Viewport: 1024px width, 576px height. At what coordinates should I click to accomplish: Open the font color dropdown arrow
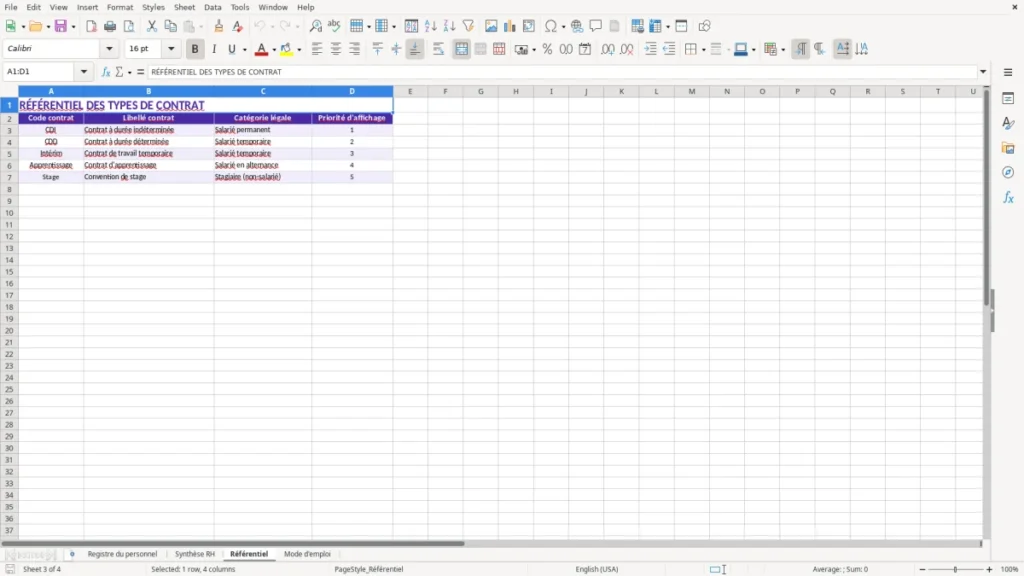pyautogui.click(x=274, y=49)
